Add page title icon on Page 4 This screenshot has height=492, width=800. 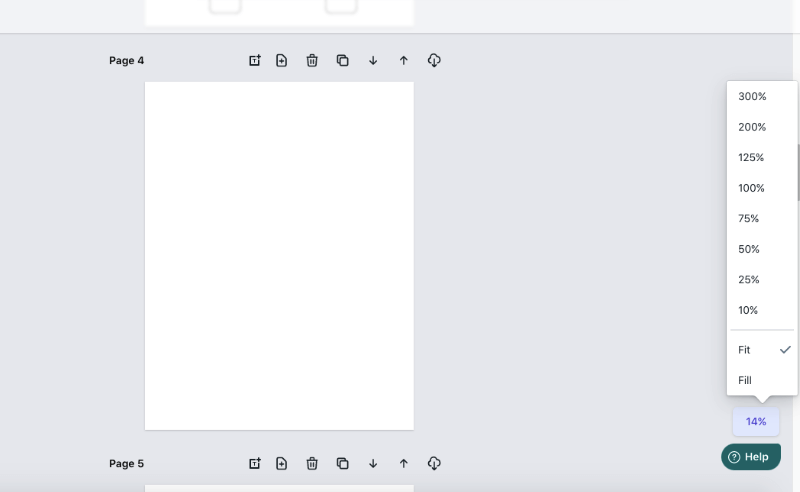[x=255, y=60]
